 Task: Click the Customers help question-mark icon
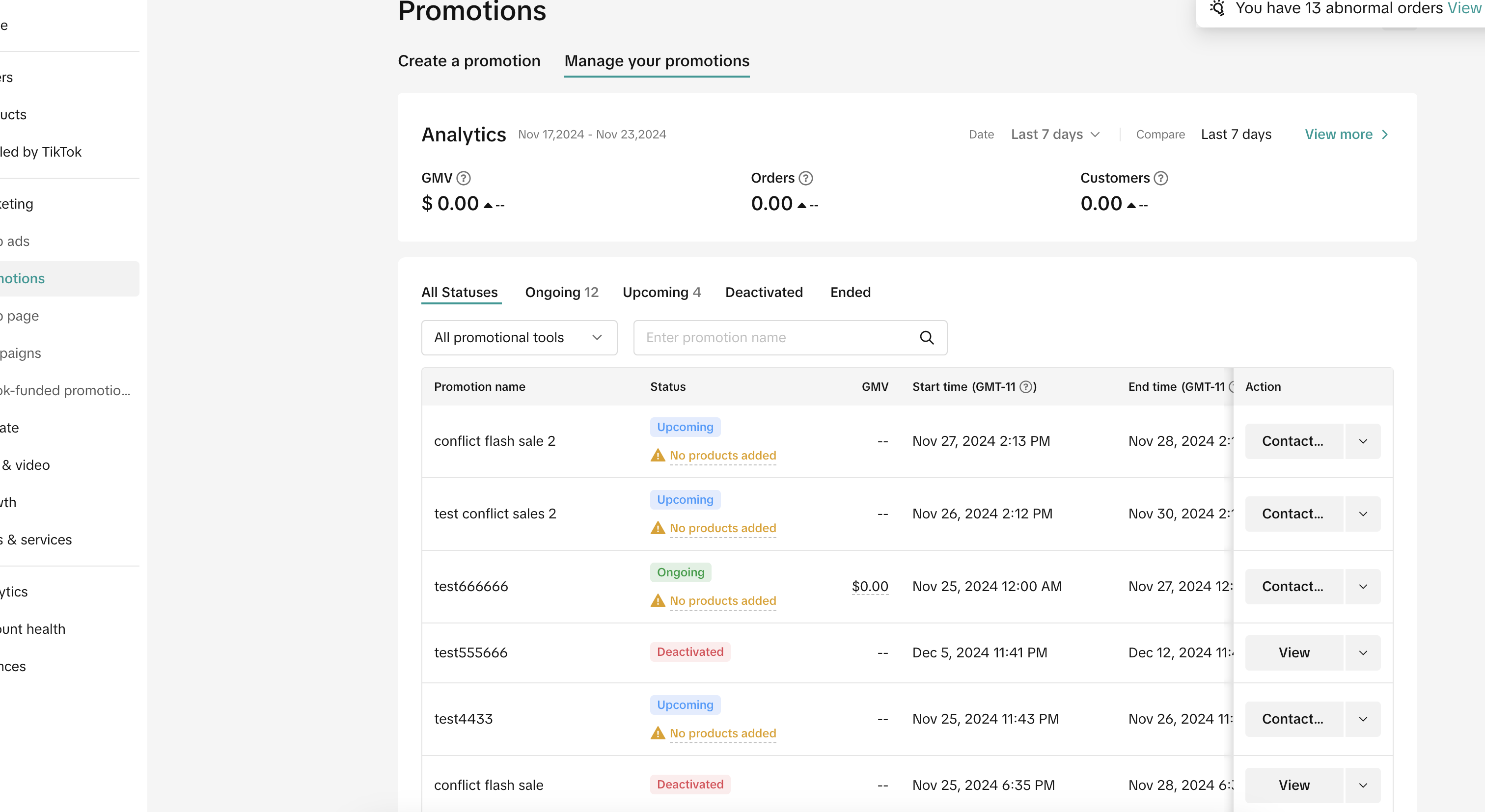coord(1160,178)
